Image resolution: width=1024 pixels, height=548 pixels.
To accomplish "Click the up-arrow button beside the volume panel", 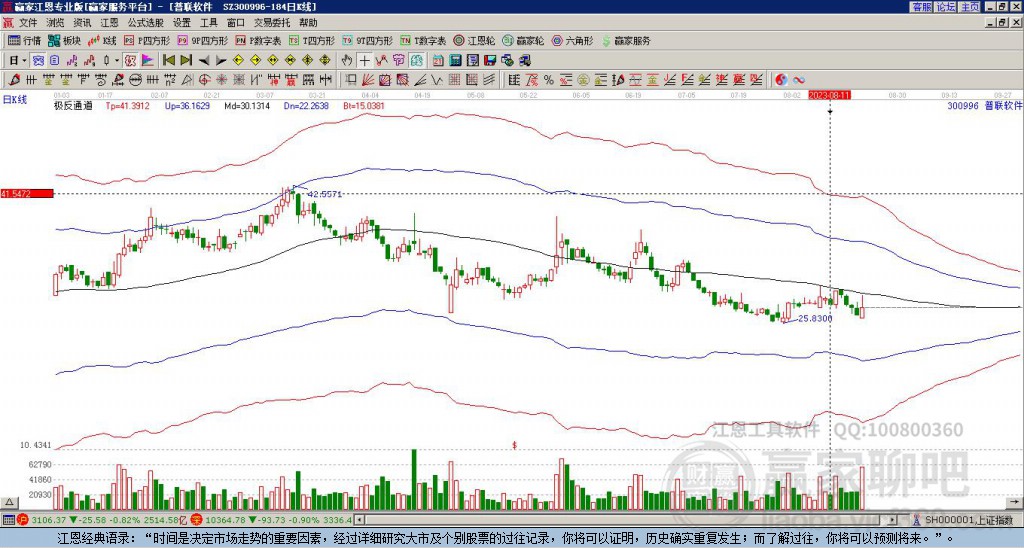I will click(x=9, y=503).
